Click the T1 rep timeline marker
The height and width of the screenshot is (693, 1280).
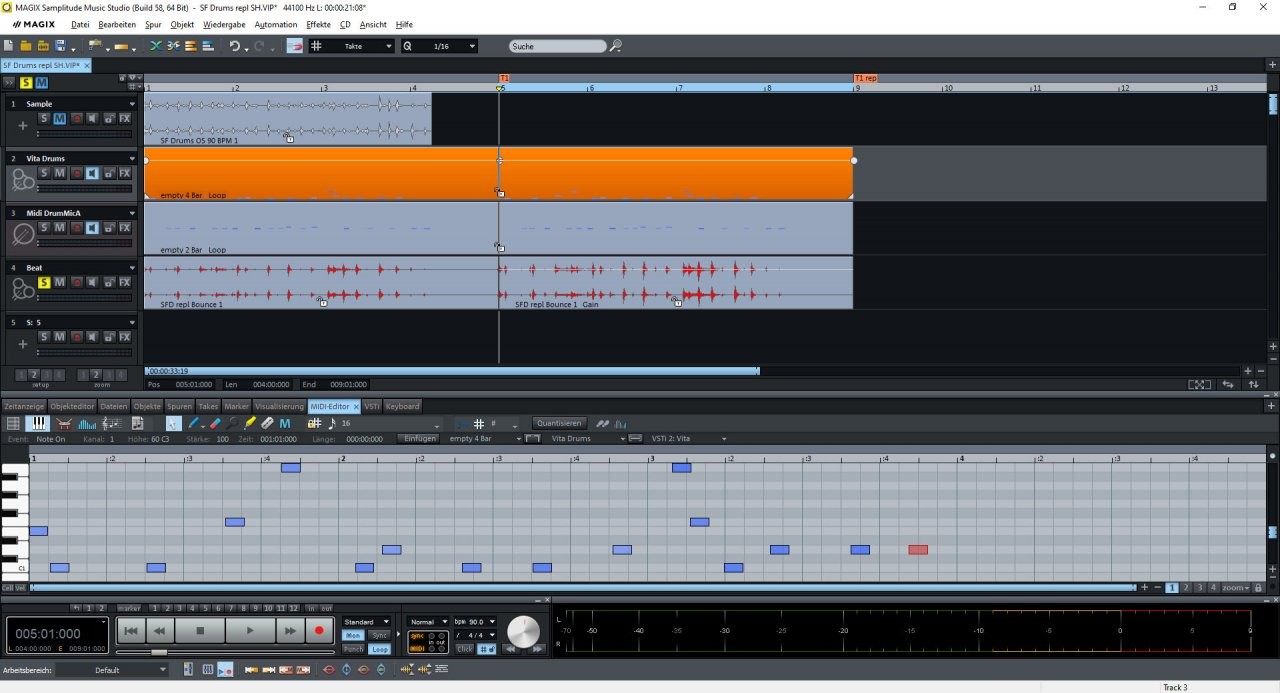point(866,77)
